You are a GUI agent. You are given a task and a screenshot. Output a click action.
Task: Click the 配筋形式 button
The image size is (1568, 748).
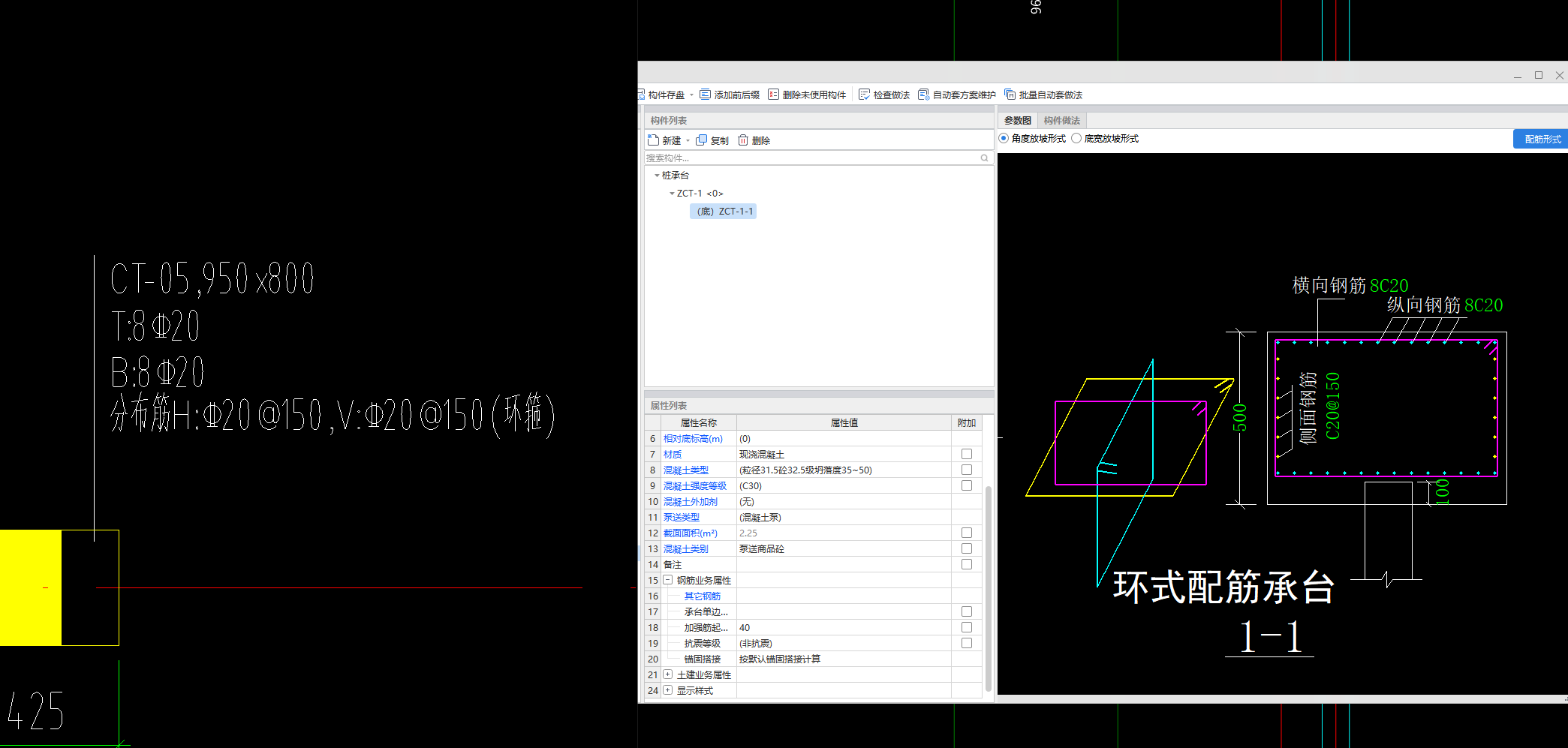pos(1542,139)
